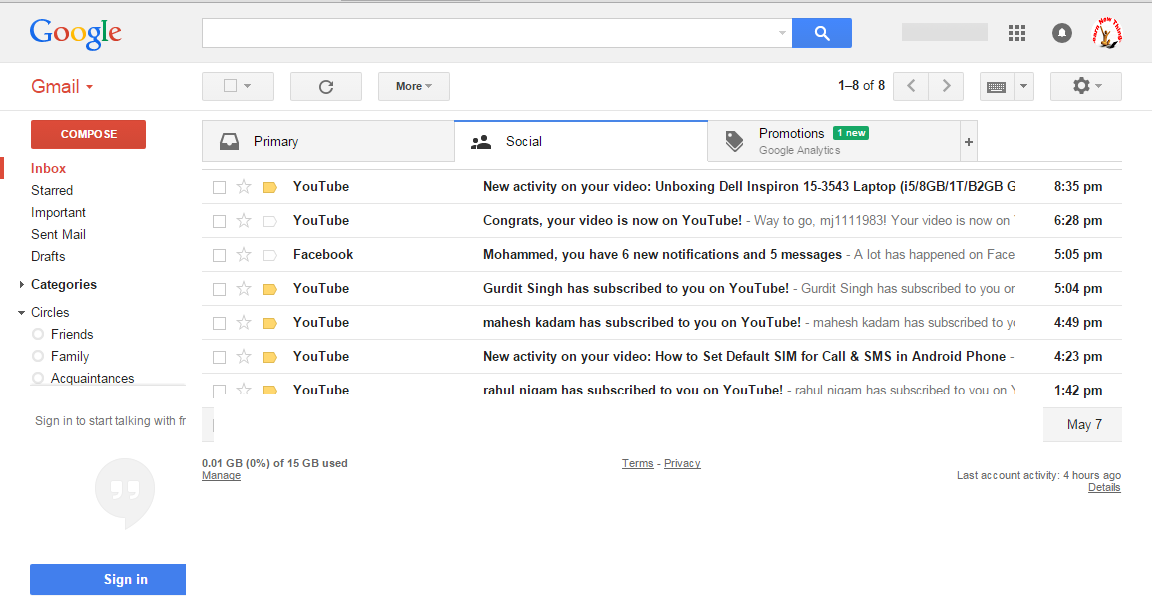
Task: Star the Default SIM video email
Action: tap(244, 357)
